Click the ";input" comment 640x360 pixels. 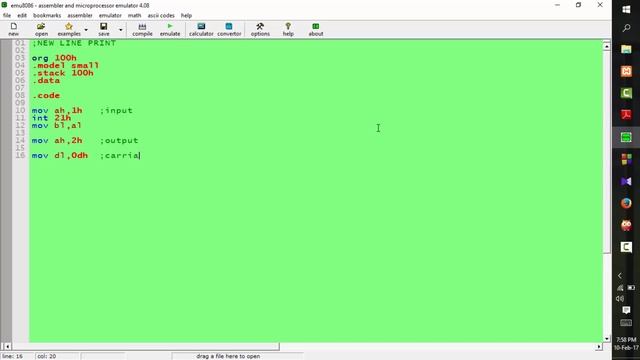(x=116, y=111)
